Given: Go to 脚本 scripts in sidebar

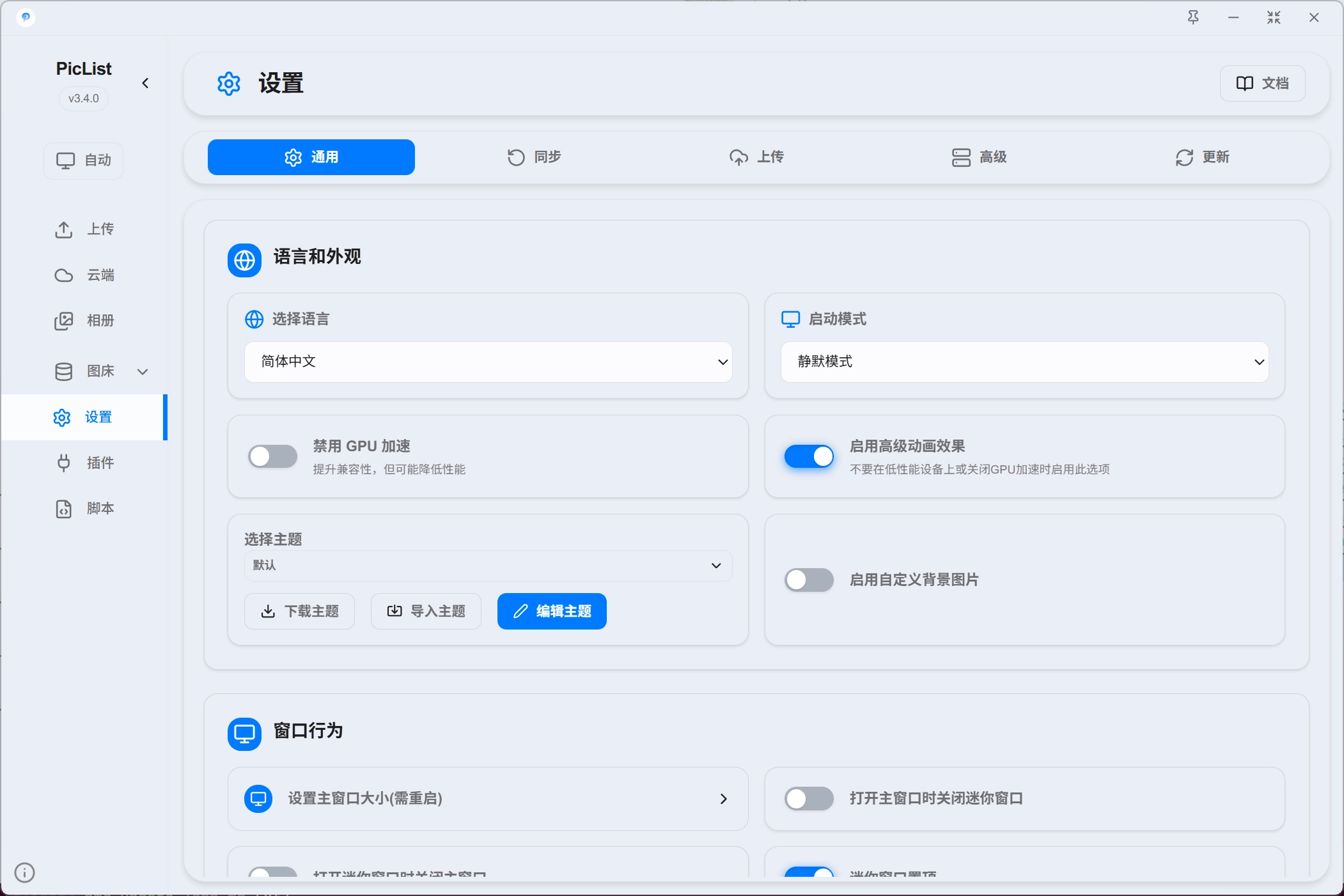Looking at the screenshot, I should coord(84,508).
